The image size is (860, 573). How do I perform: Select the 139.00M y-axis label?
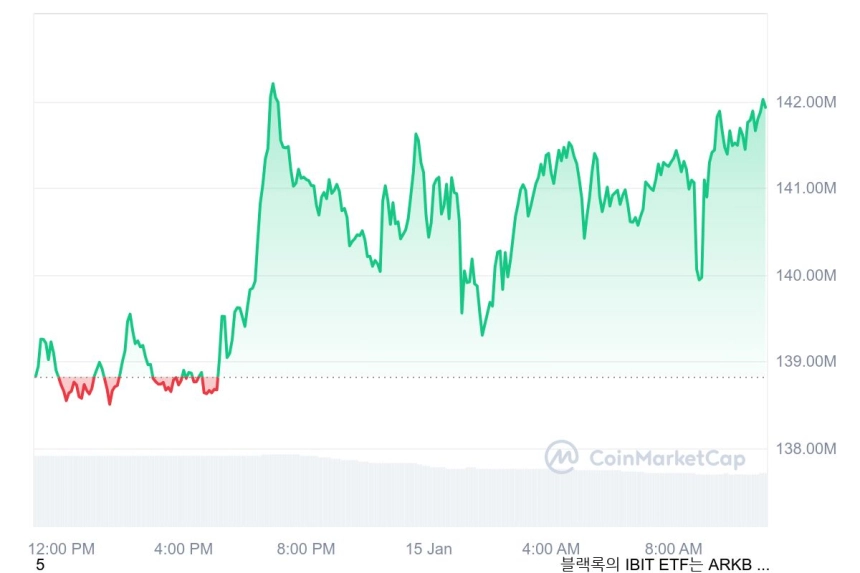(806, 361)
